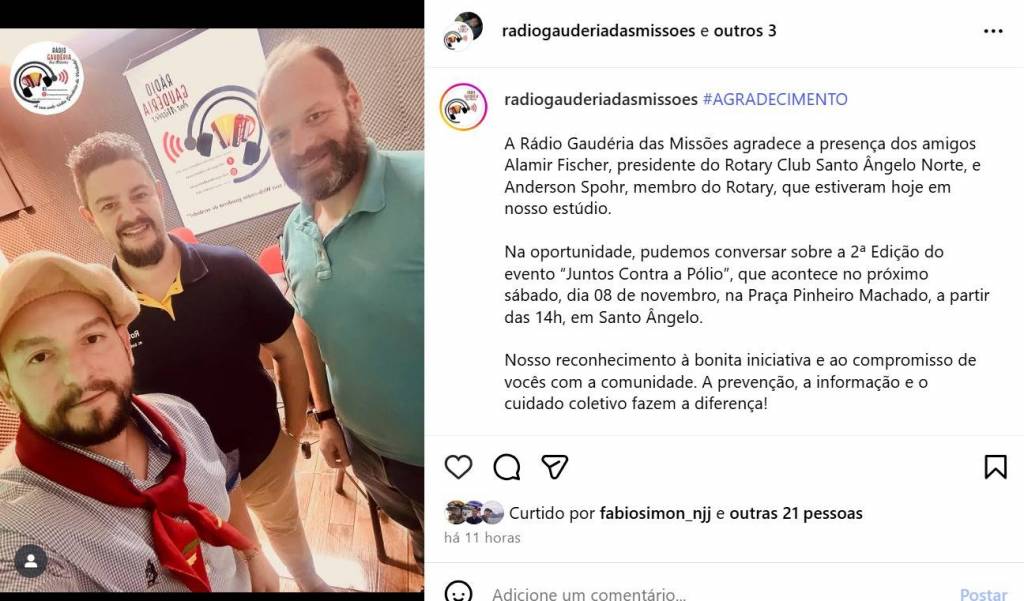Open caption author radiogauderiadasmissoes username
The width and height of the screenshot is (1024, 601).
pos(601,99)
